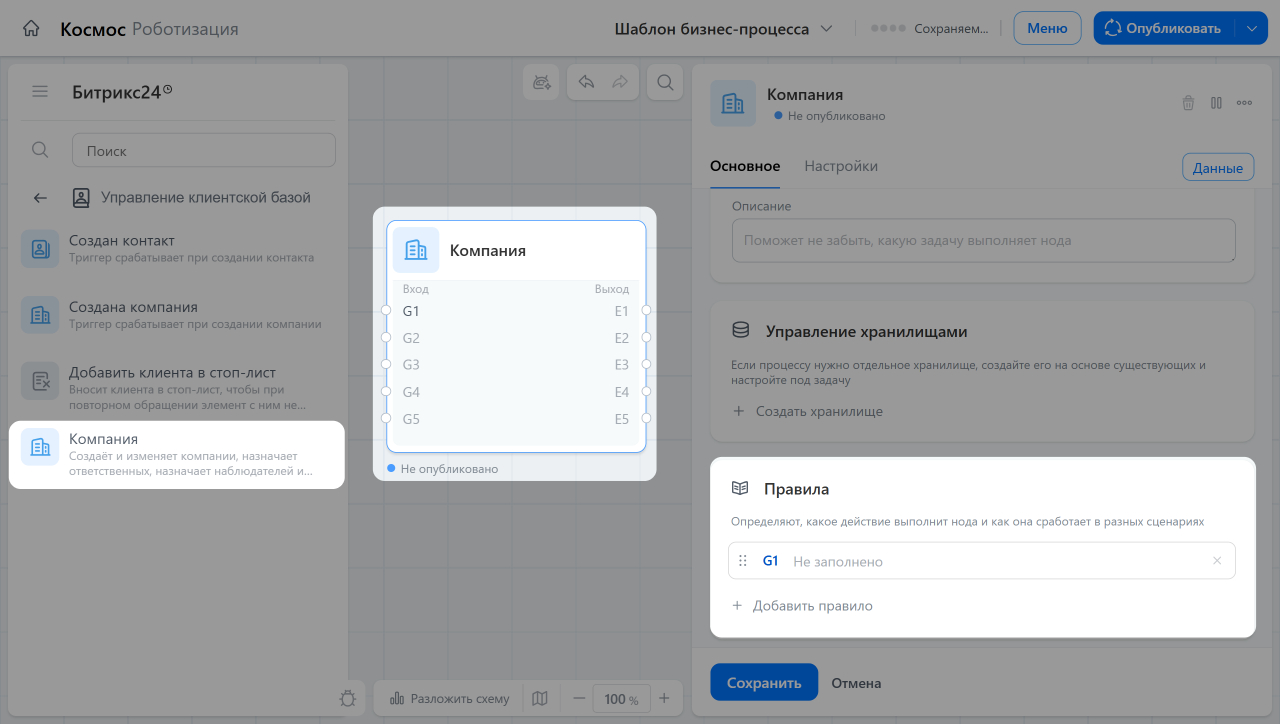
Task: Click Добавить правило link
Action: click(x=812, y=606)
